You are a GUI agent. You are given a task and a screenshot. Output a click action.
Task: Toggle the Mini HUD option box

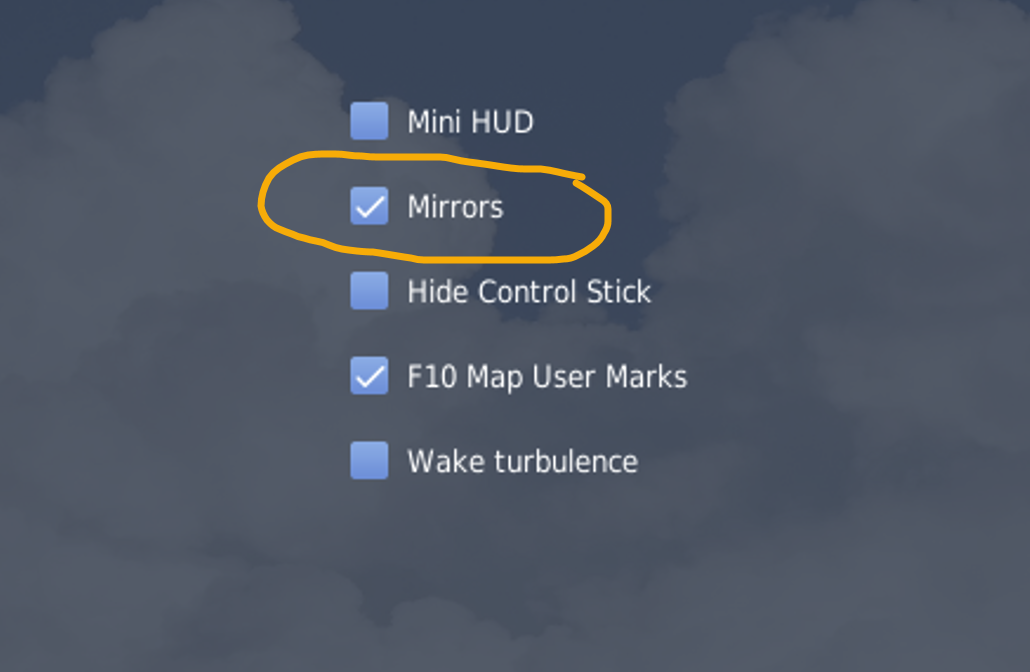click(369, 121)
